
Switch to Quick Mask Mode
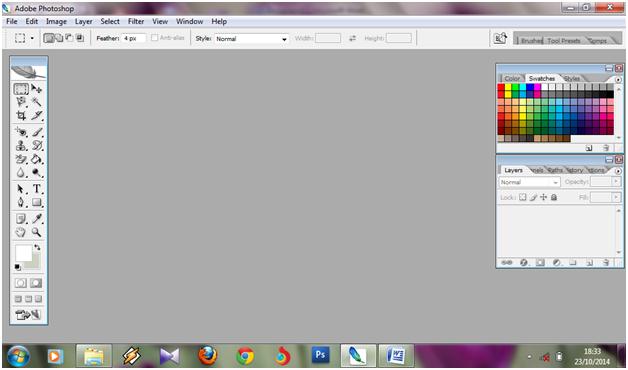36,283
